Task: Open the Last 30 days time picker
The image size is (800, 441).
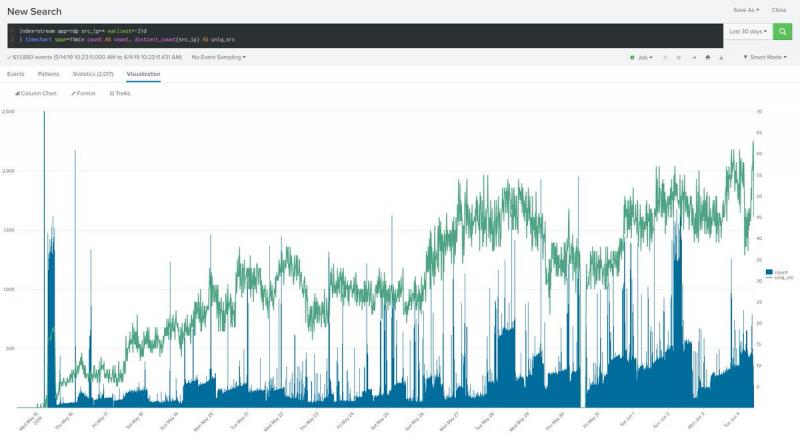Action: 749,32
